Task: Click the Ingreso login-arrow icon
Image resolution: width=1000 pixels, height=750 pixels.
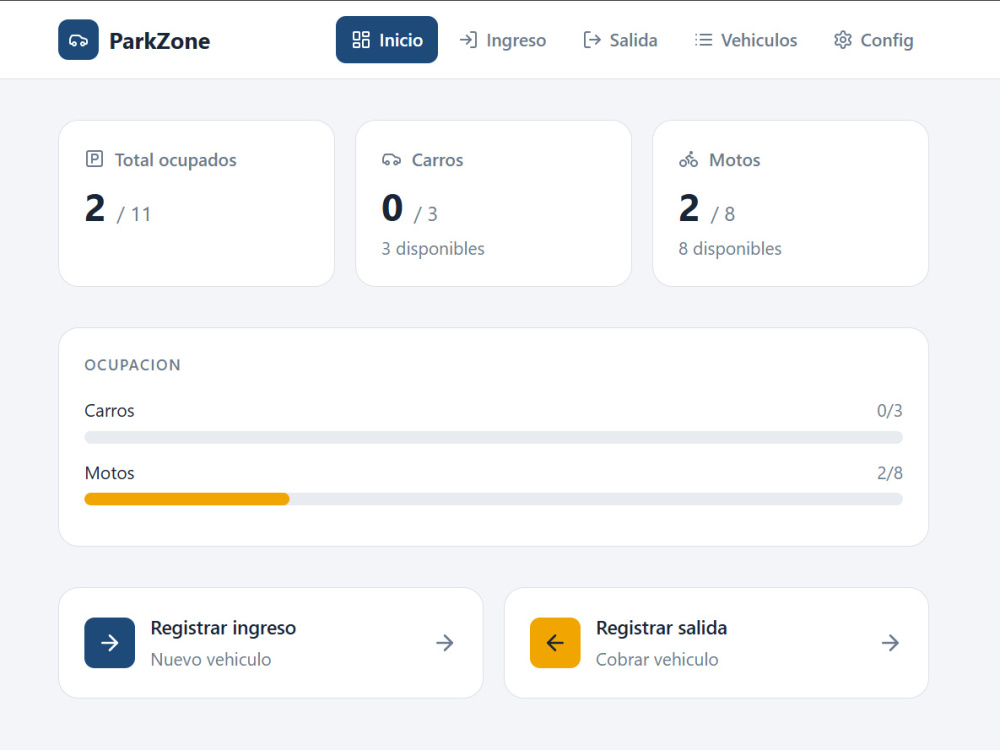Action: point(469,40)
